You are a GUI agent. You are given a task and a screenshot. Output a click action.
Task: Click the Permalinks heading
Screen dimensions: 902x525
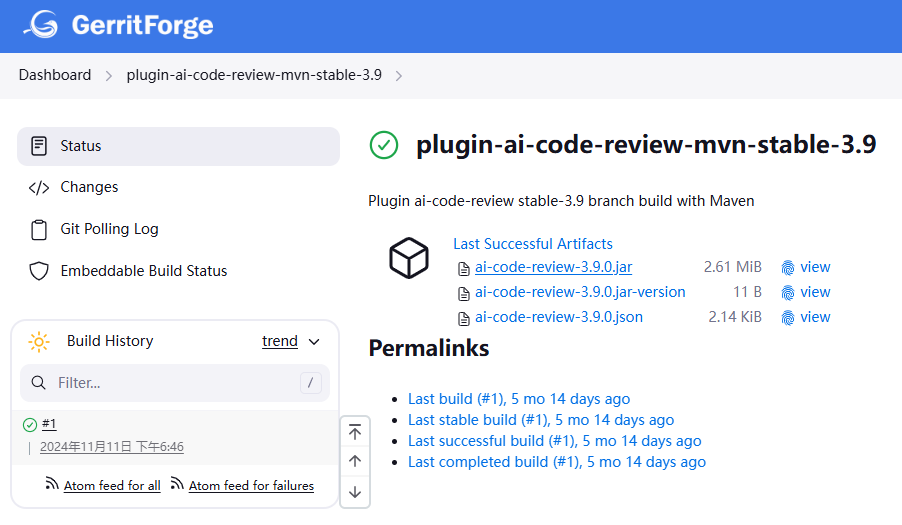pyautogui.click(x=429, y=348)
